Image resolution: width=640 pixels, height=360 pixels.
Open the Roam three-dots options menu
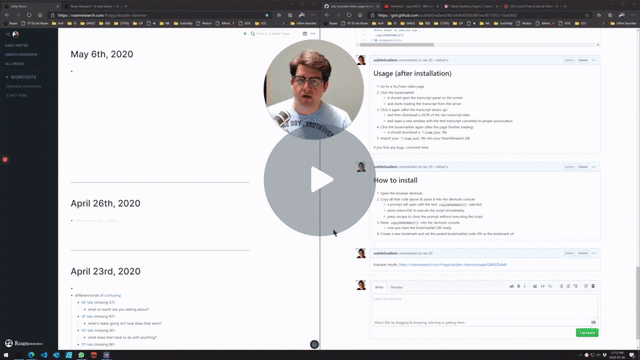coord(313,33)
